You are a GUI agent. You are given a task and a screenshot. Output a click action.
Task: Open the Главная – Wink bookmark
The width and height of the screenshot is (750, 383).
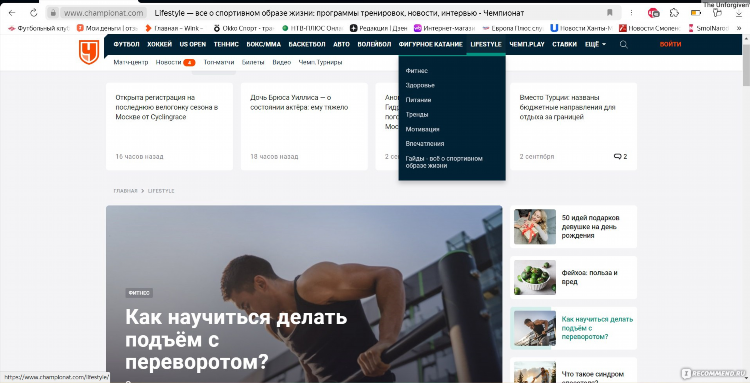(175, 28)
